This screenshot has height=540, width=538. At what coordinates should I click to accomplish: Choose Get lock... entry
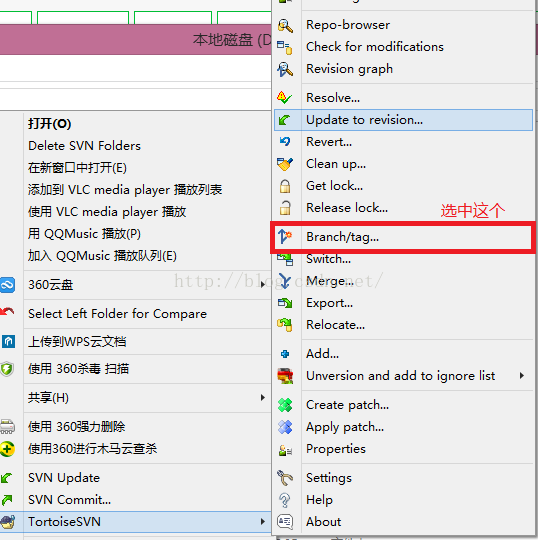[334, 186]
